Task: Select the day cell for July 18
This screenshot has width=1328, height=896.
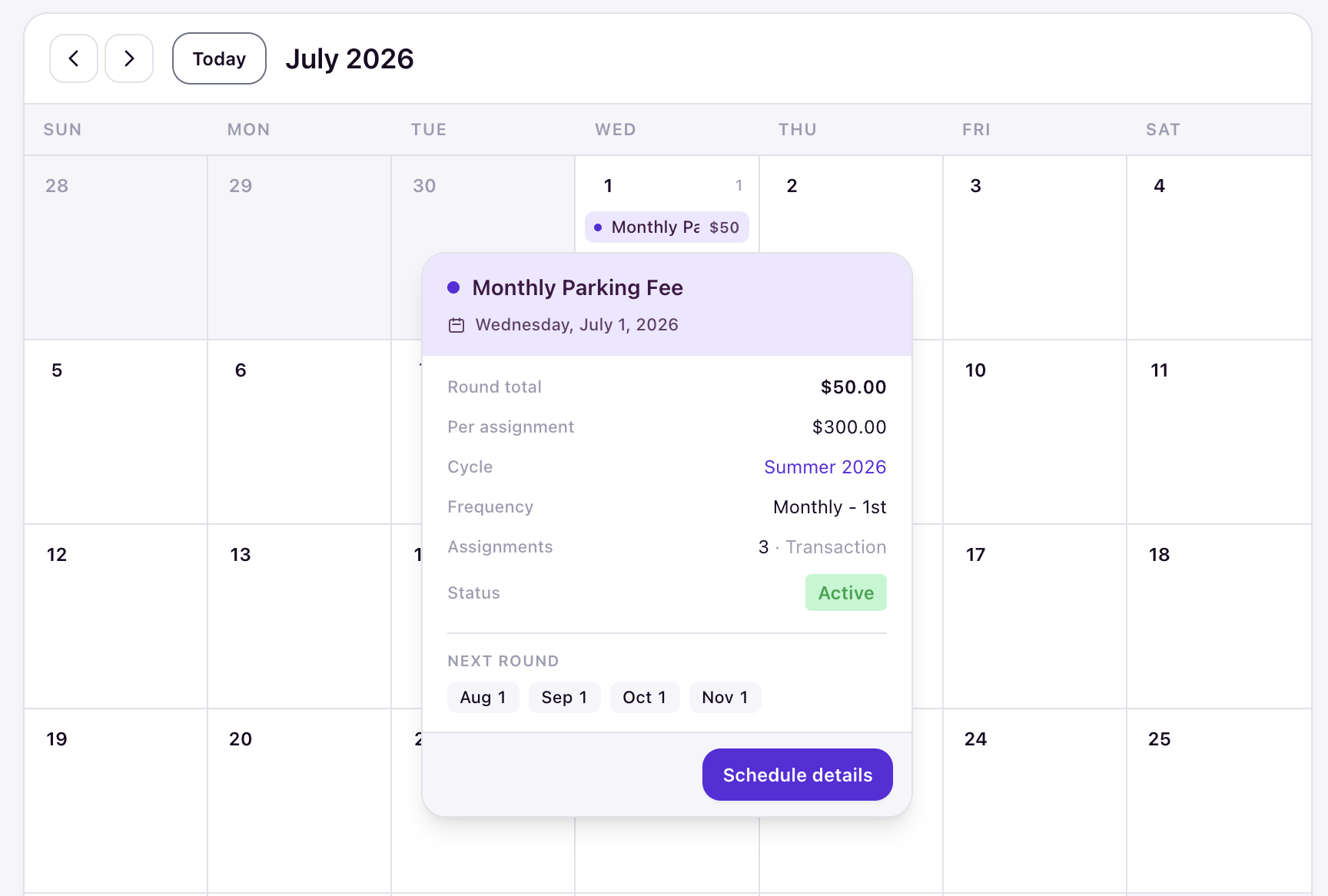Action: coord(1219,616)
